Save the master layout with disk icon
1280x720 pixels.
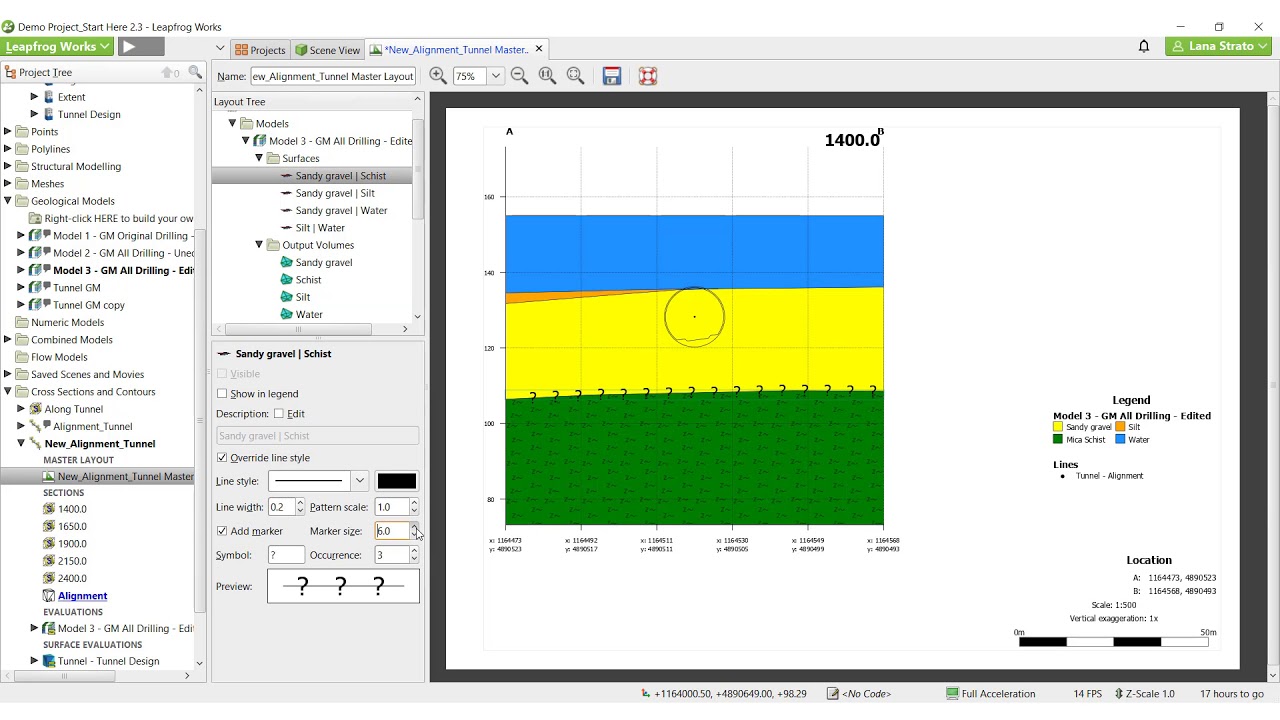pos(612,76)
